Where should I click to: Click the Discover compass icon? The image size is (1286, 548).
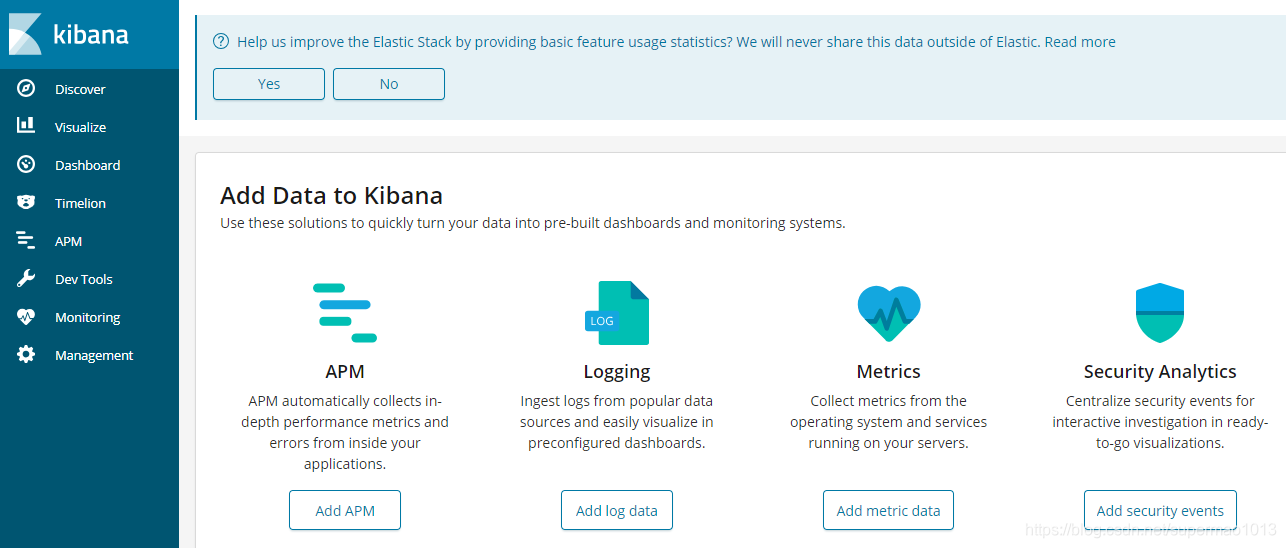[26, 89]
